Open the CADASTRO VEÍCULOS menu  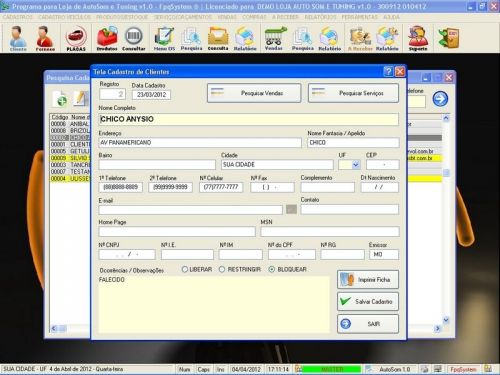coord(64,17)
